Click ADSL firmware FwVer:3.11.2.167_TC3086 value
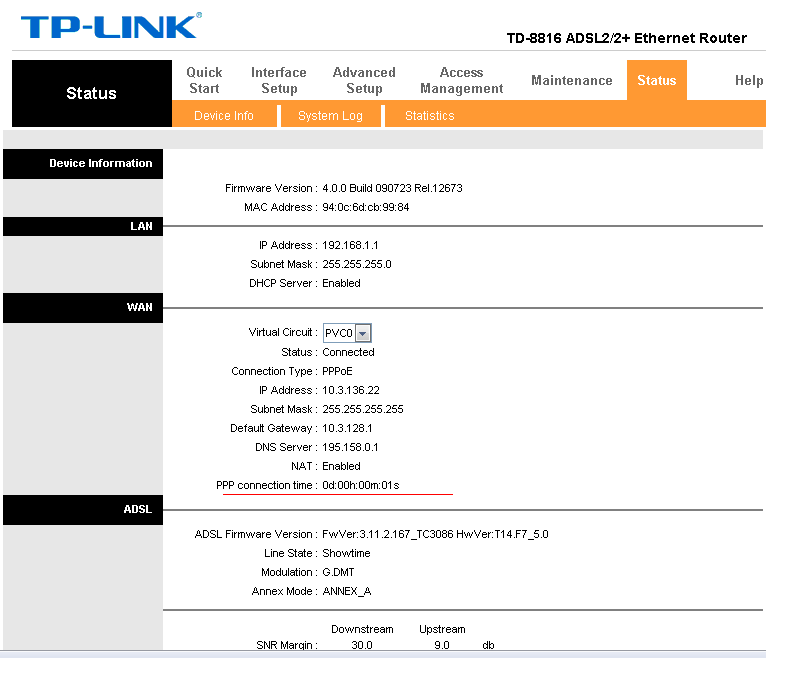 pos(436,534)
